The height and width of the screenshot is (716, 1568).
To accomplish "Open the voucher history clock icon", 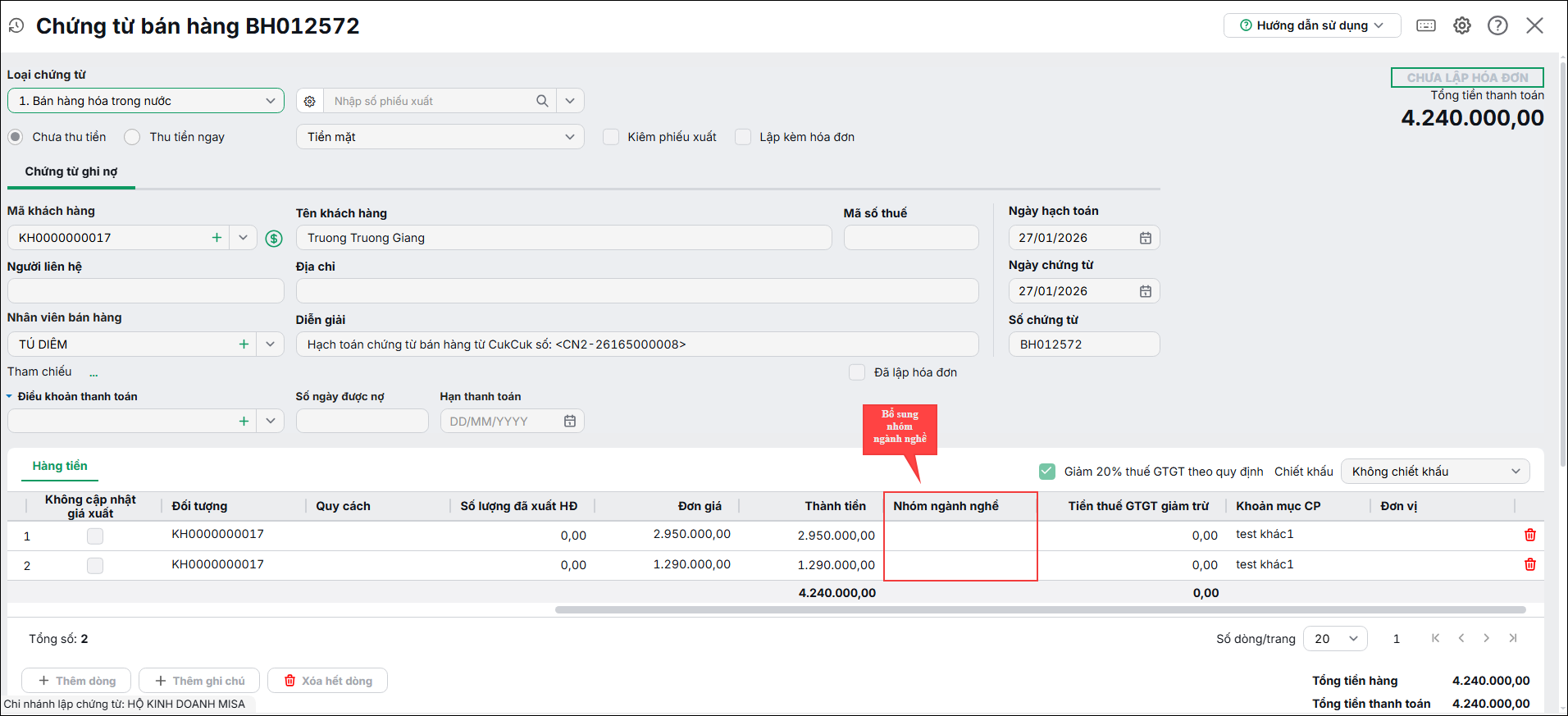I will (16, 26).
